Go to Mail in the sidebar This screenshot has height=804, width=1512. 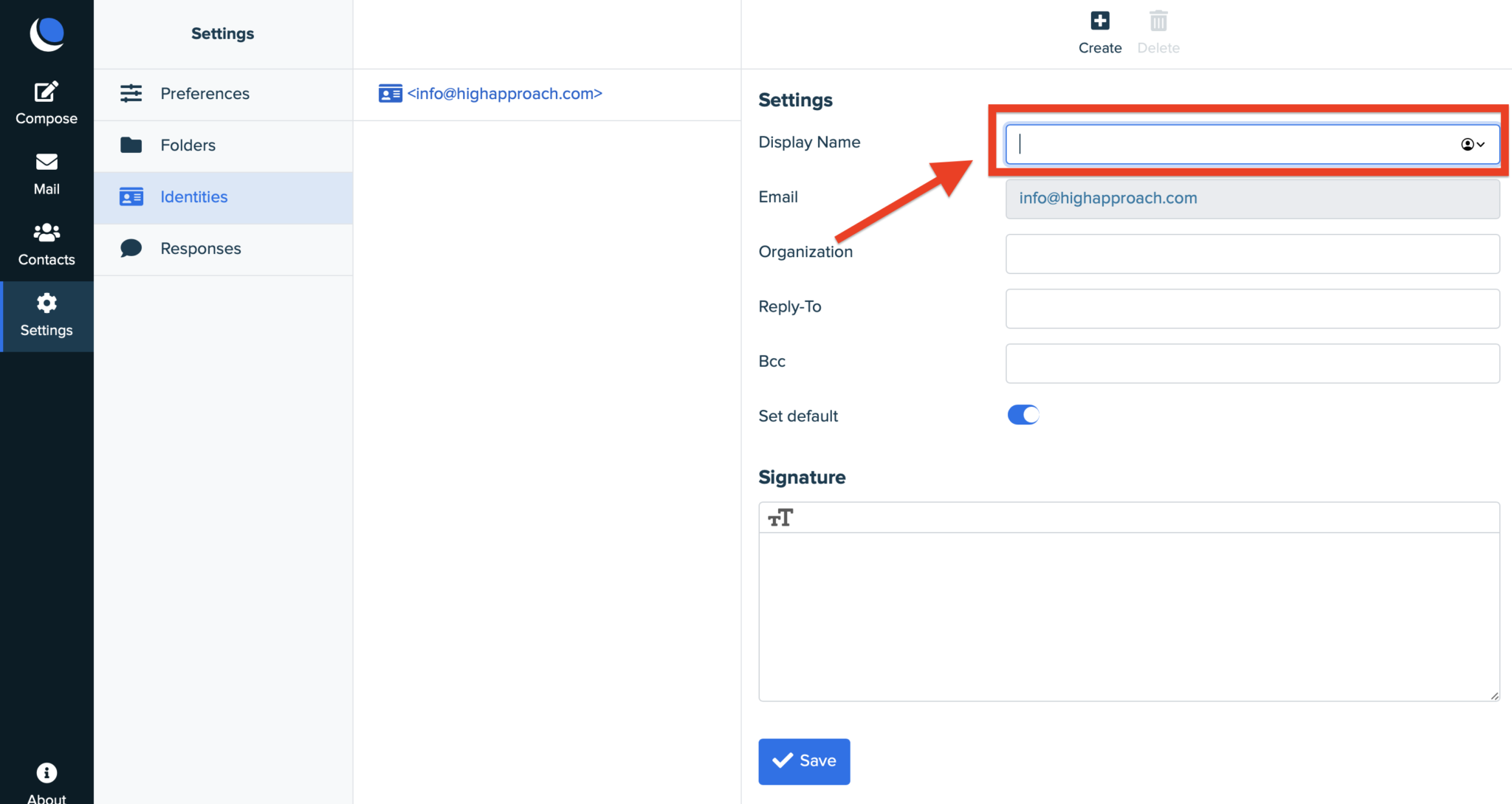(47, 174)
